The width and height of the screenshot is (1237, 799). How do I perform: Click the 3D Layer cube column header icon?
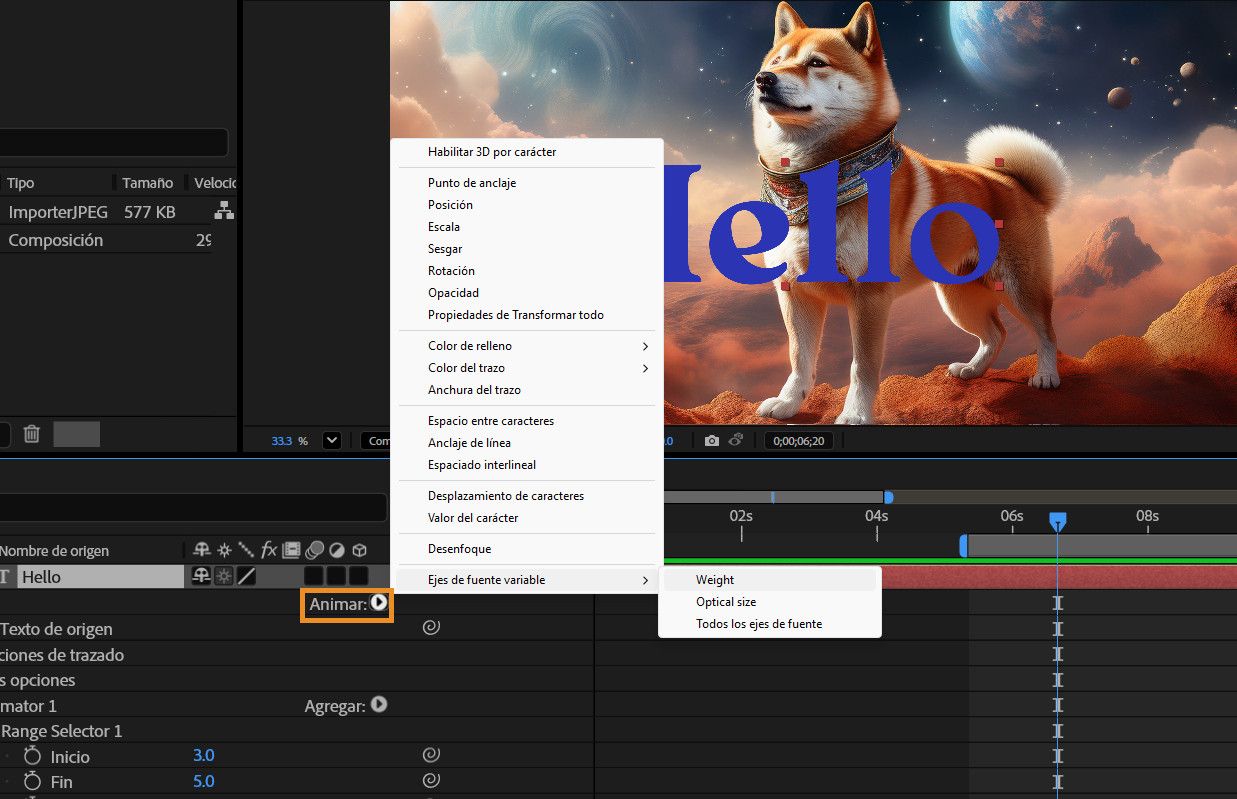click(359, 550)
